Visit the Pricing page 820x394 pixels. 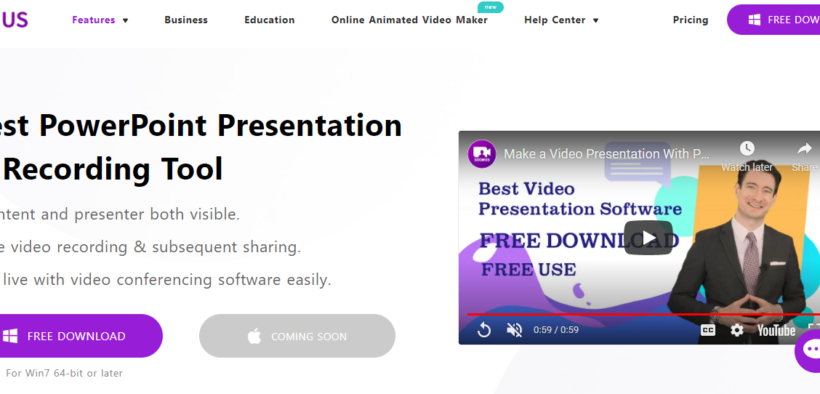pos(690,20)
